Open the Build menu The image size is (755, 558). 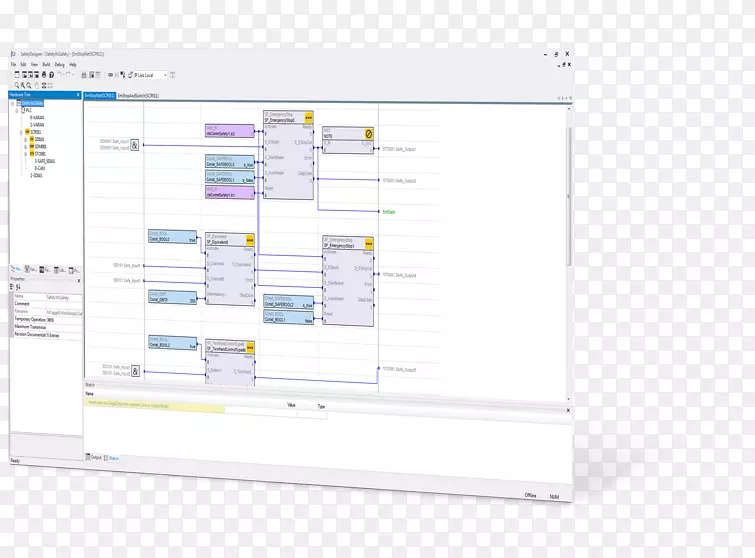46,64
